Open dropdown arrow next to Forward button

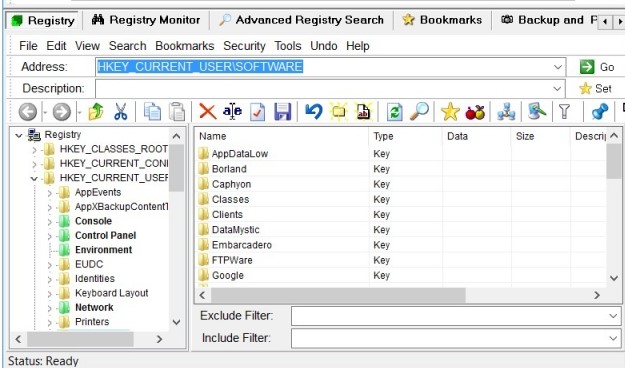click(79, 113)
